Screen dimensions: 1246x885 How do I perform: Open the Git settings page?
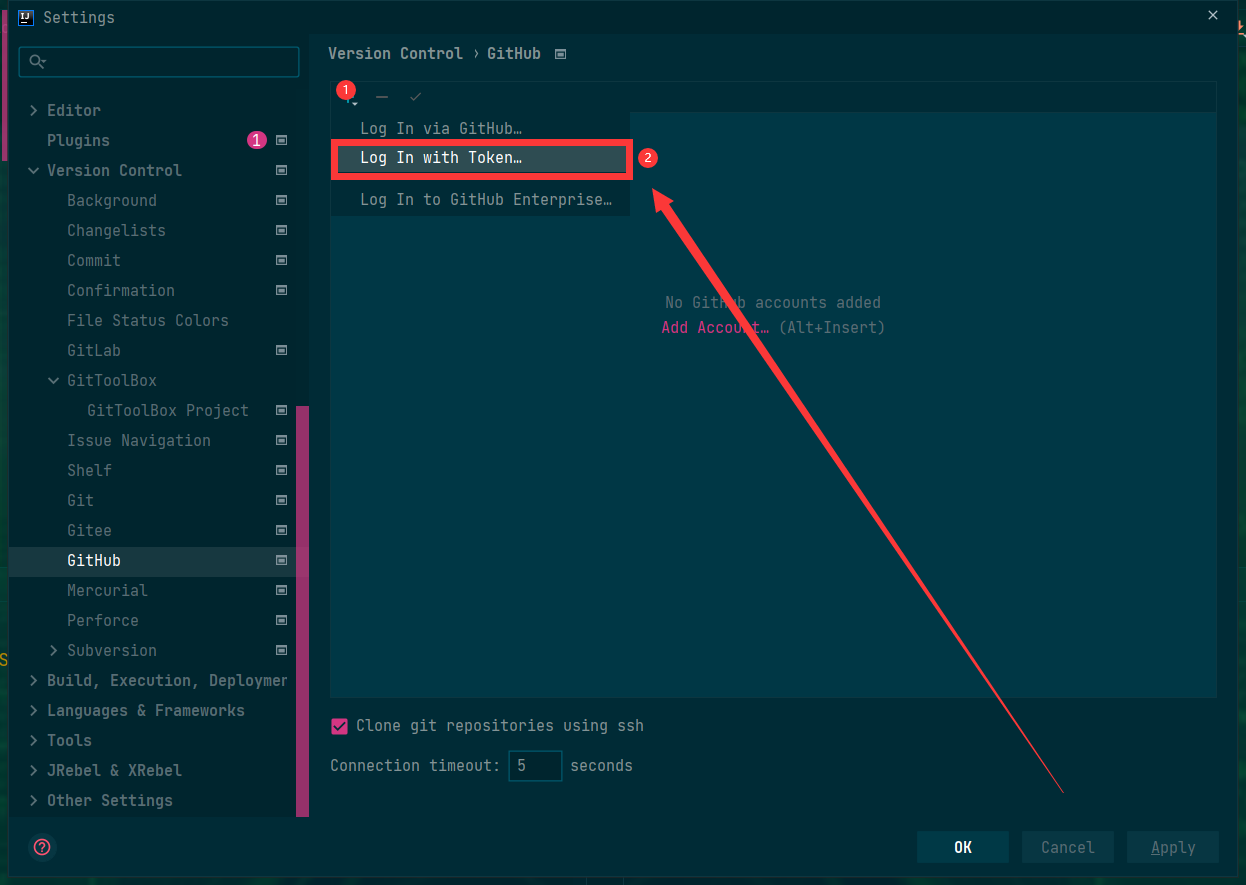click(80, 500)
